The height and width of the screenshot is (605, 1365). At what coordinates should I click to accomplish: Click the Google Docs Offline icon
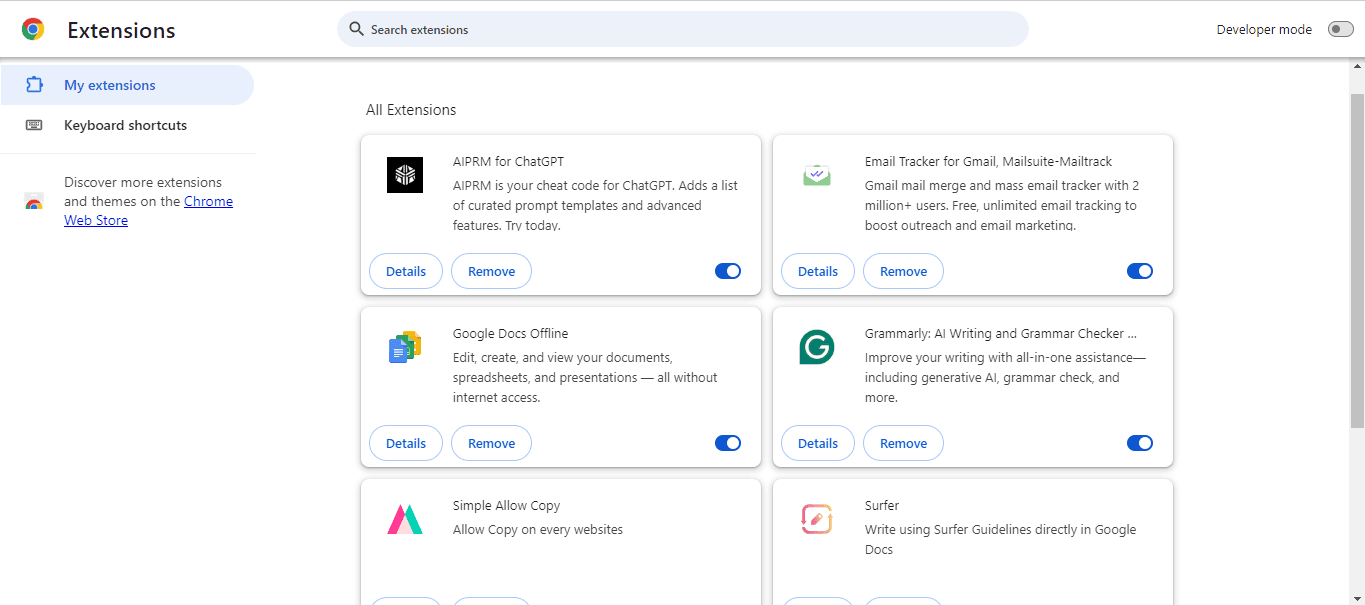click(x=405, y=347)
